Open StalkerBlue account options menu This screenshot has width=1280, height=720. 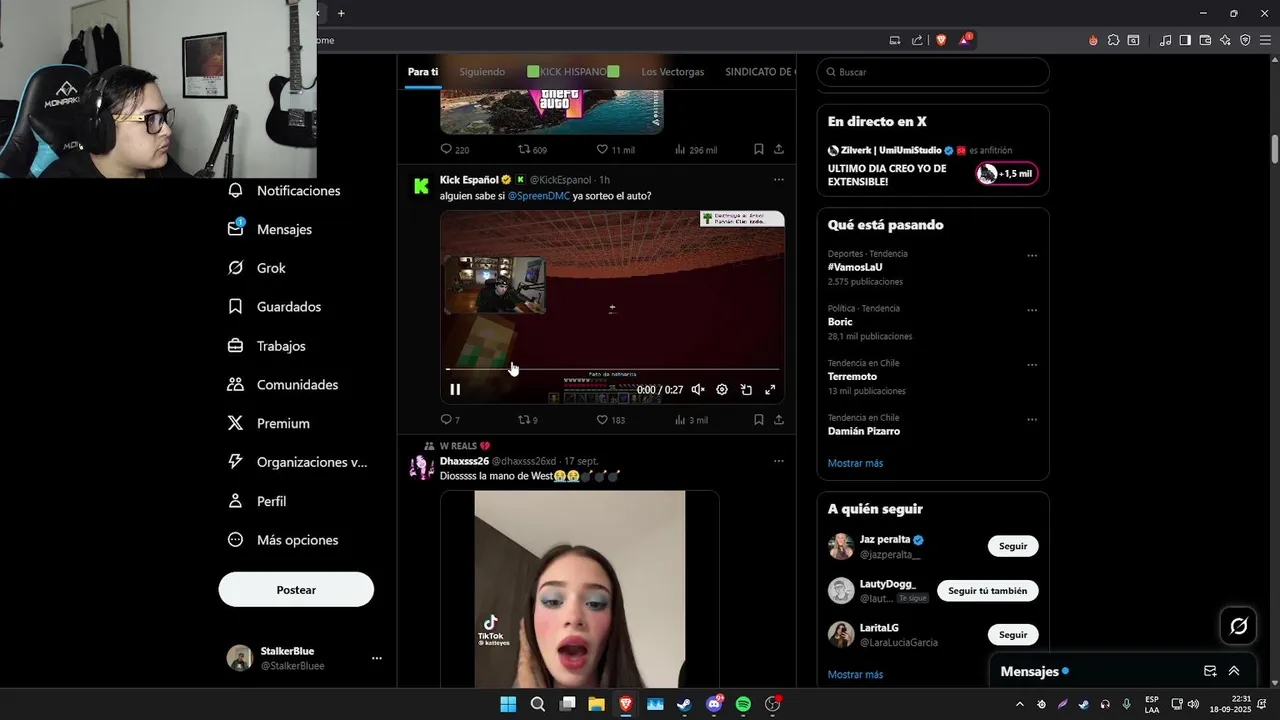point(377,658)
